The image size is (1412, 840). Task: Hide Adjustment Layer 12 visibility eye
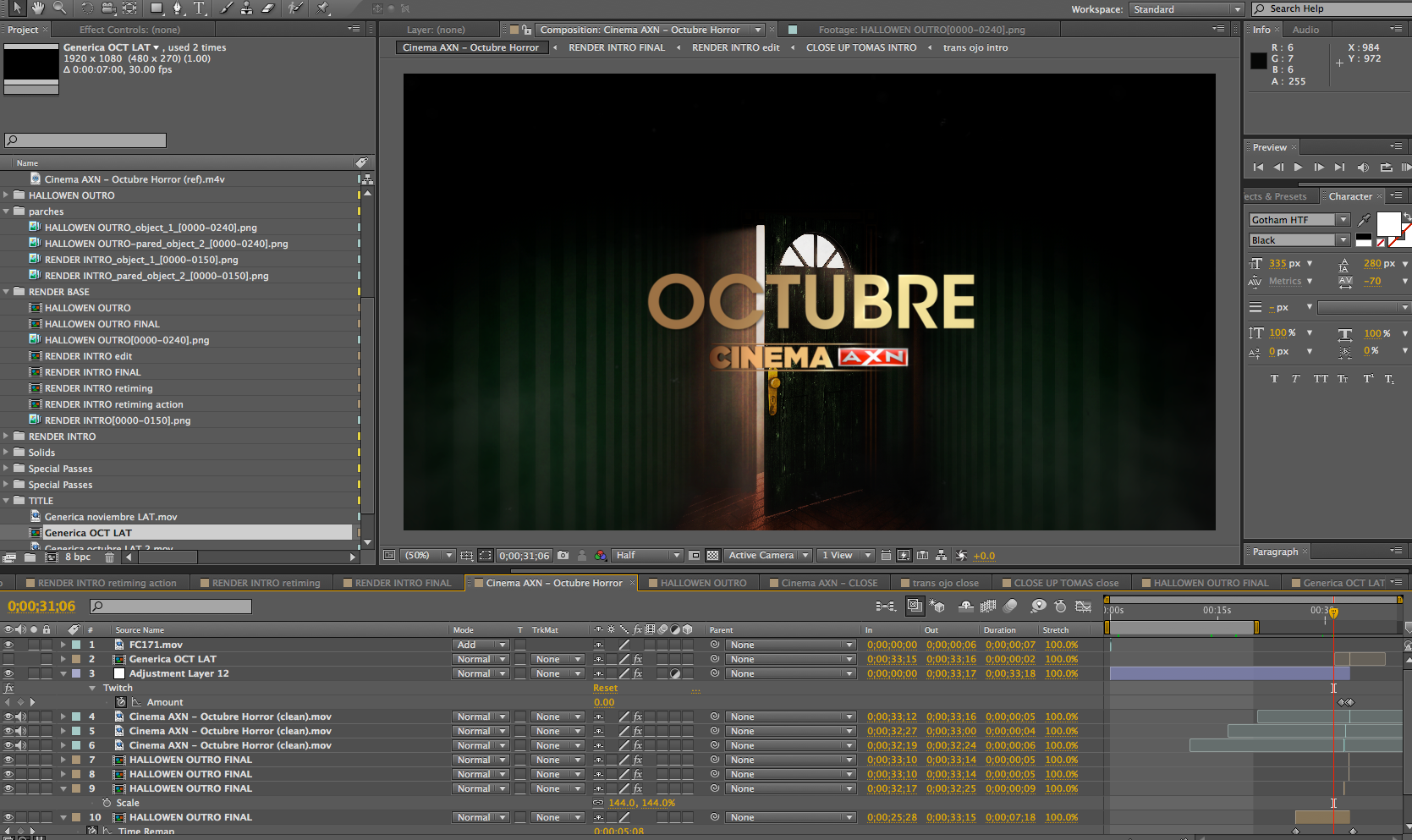(x=8, y=673)
